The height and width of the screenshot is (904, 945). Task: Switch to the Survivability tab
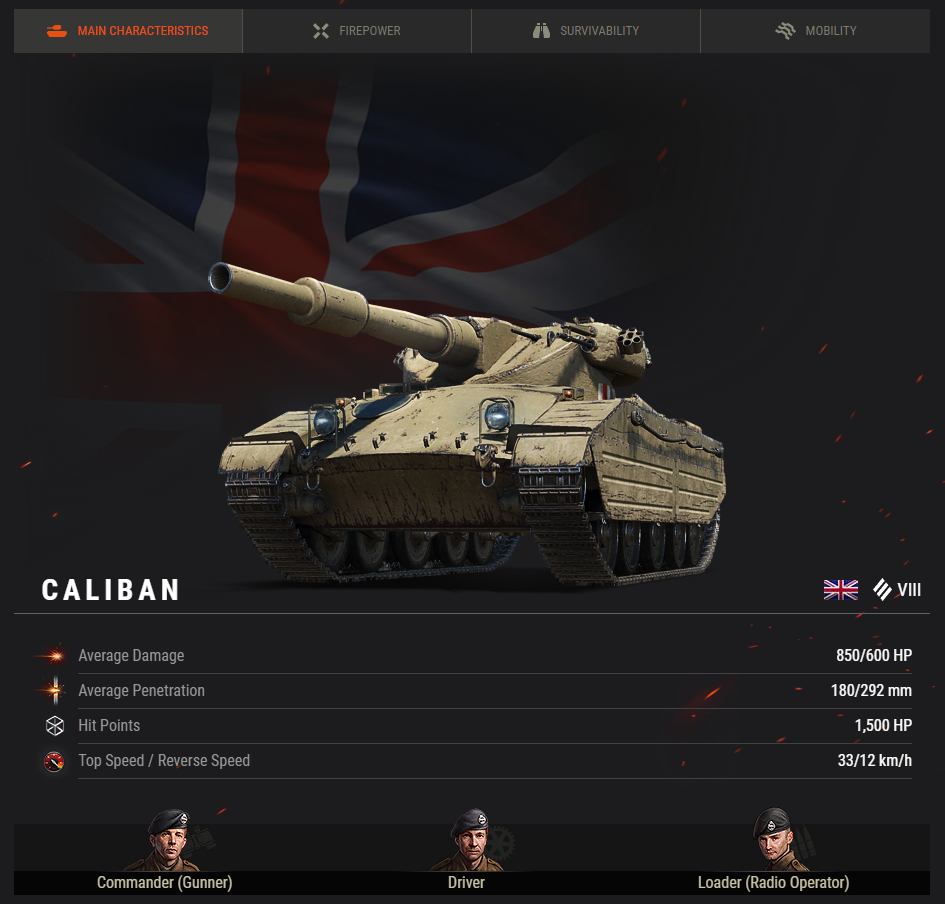[x=586, y=31]
